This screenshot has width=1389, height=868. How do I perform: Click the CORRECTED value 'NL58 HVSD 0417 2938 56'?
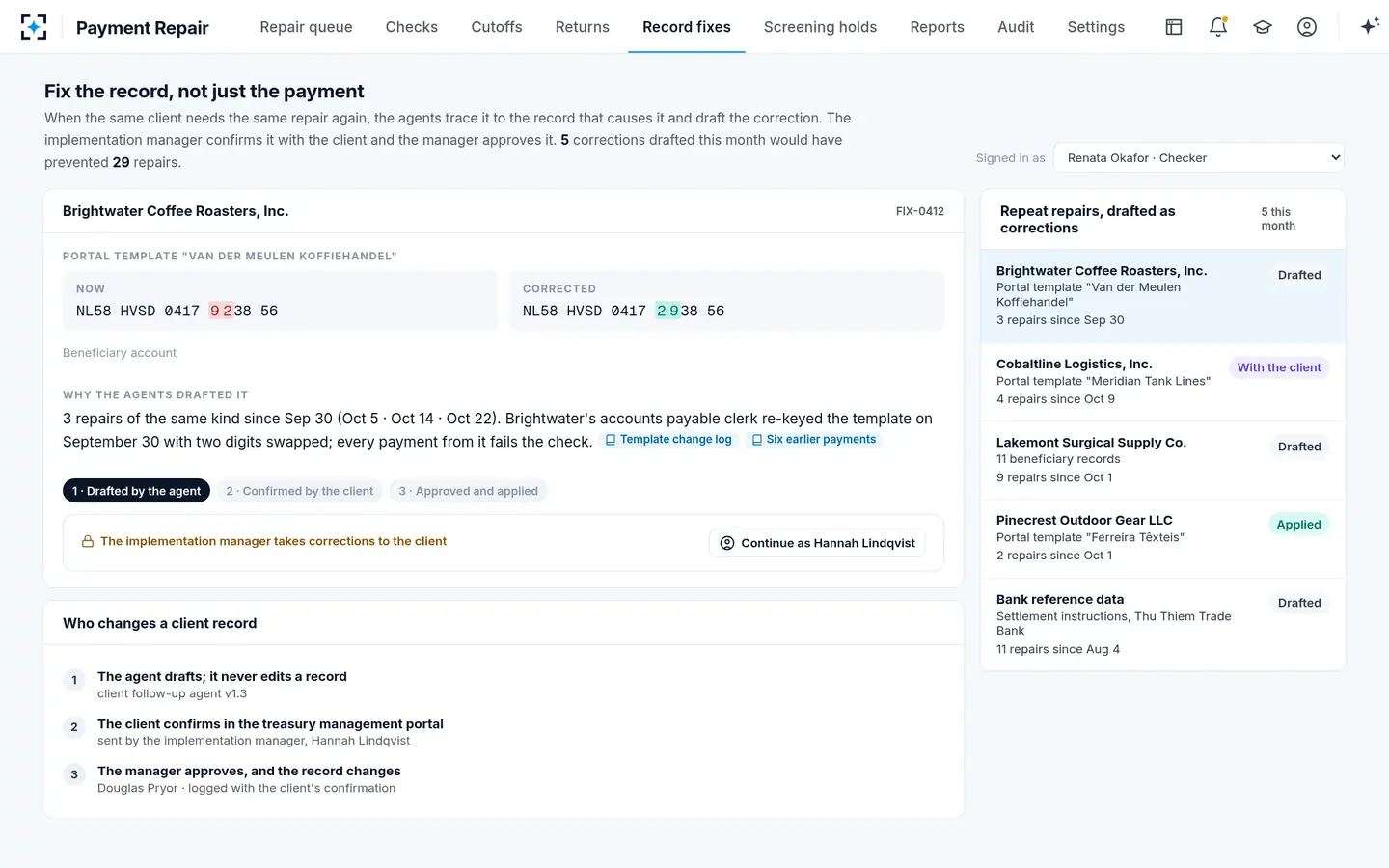[x=623, y=311]
